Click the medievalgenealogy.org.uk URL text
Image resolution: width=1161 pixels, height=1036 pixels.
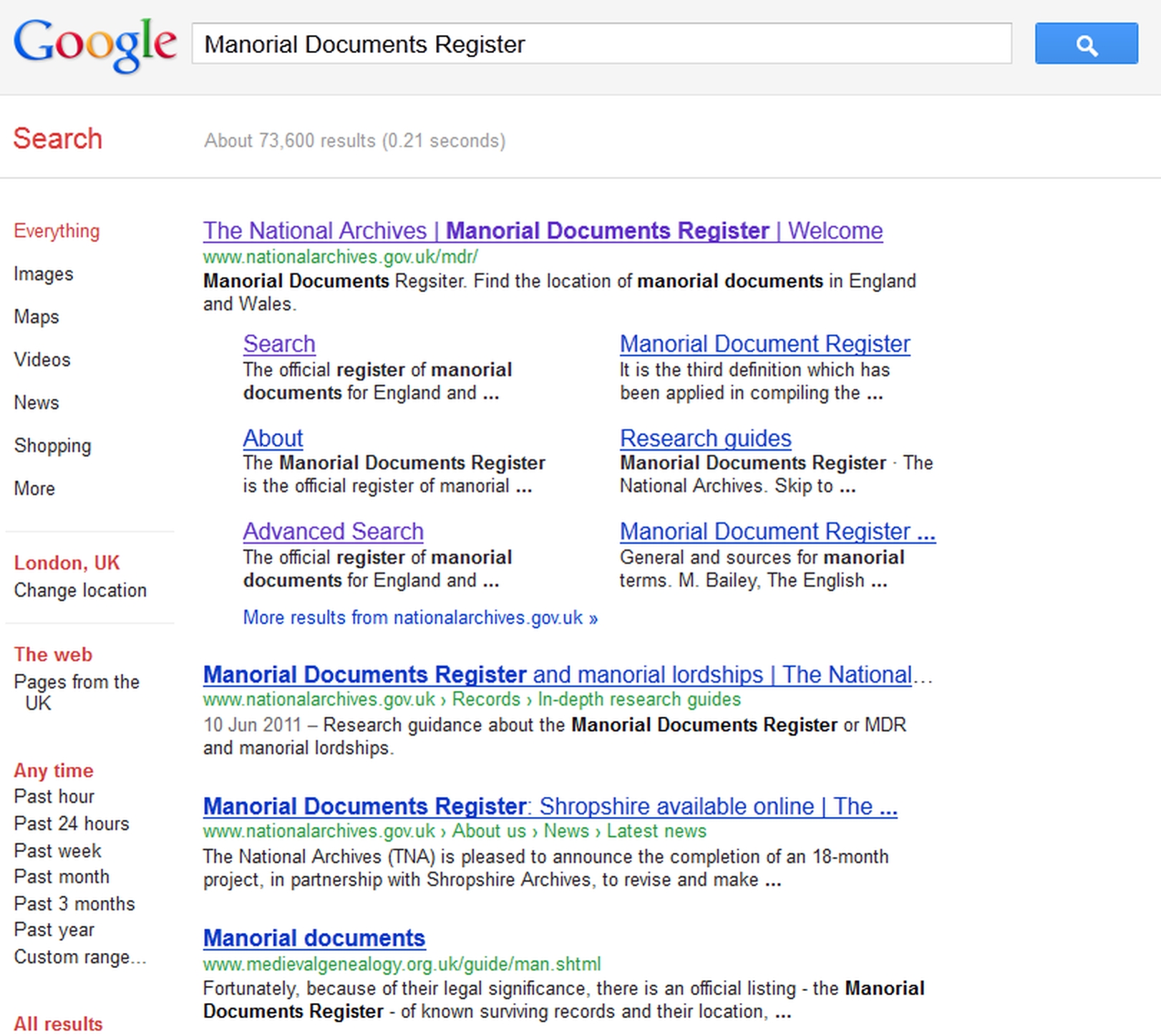coord(402,964)
